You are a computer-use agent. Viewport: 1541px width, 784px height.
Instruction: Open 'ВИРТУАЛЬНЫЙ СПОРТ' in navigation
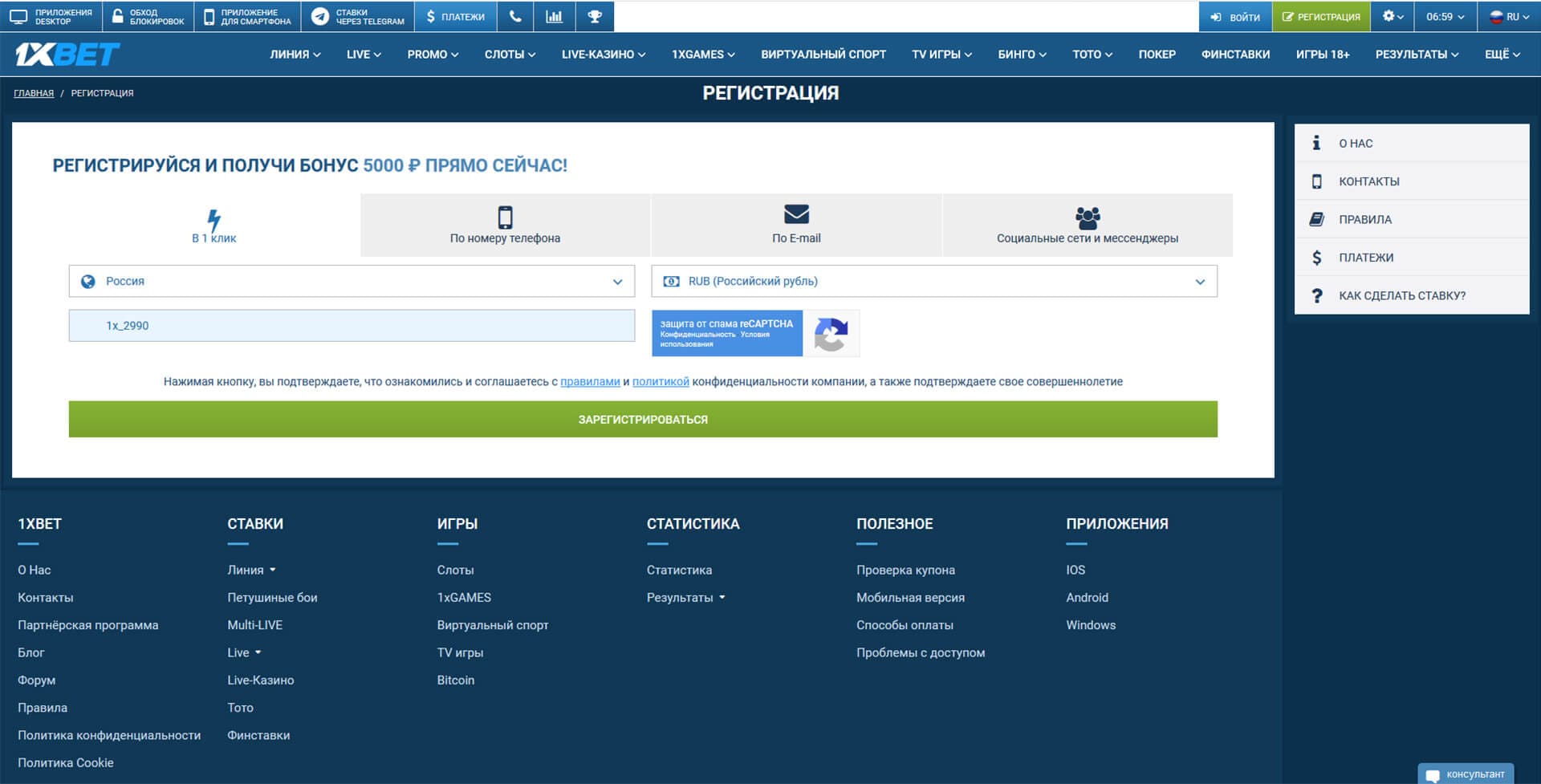point(823,55)
